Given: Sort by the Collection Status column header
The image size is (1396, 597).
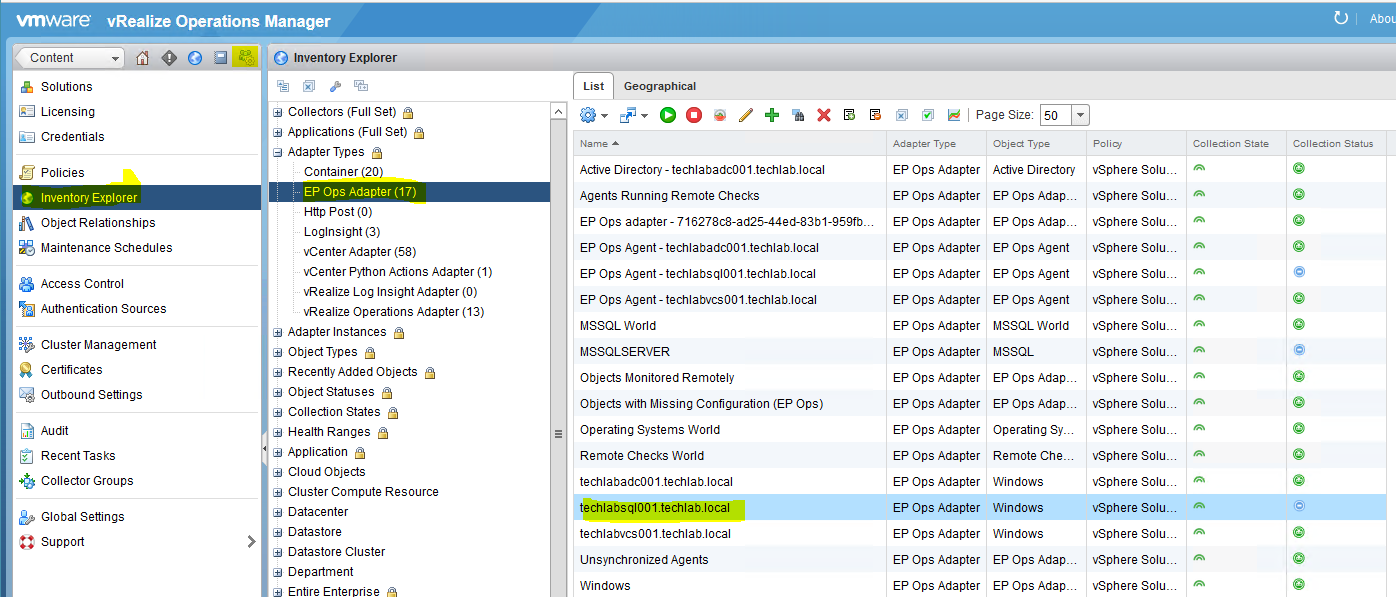Looking at the screenshot, I should (x=1336, y=144).
